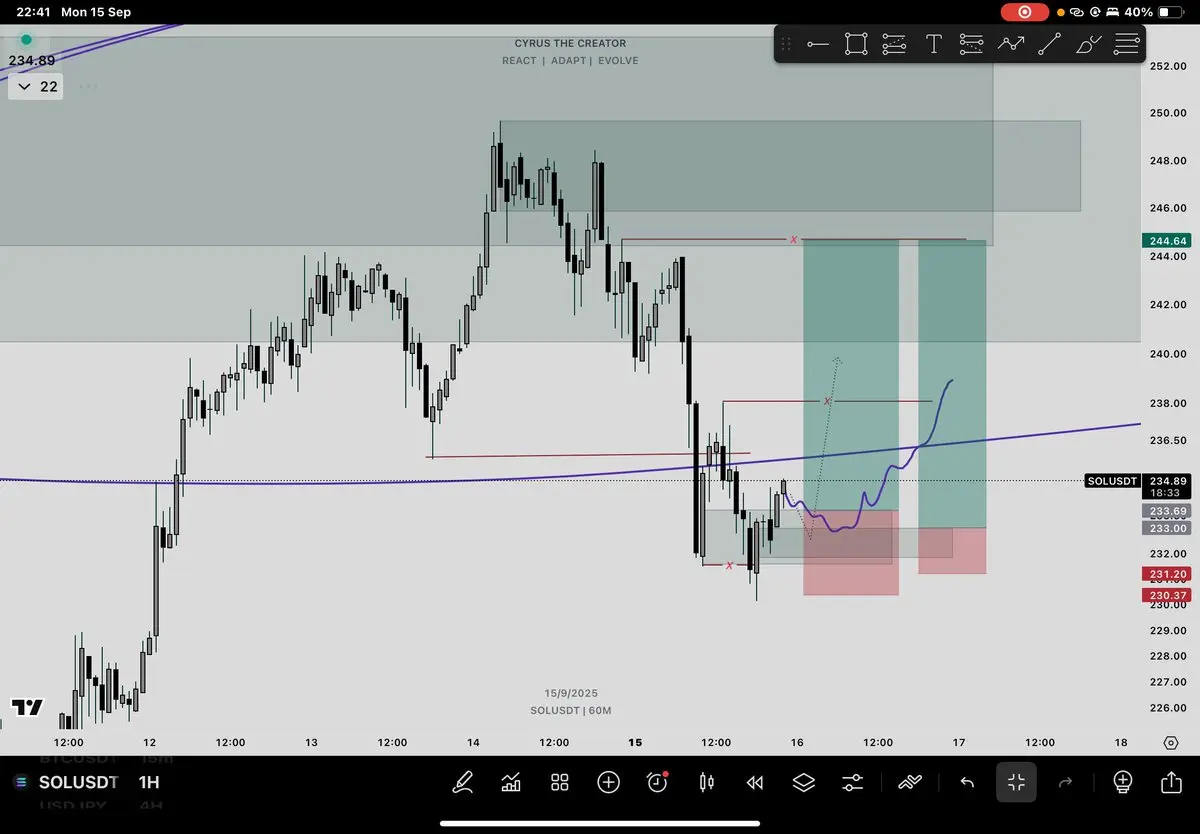Open the indicators panel

tap(511, 782)
